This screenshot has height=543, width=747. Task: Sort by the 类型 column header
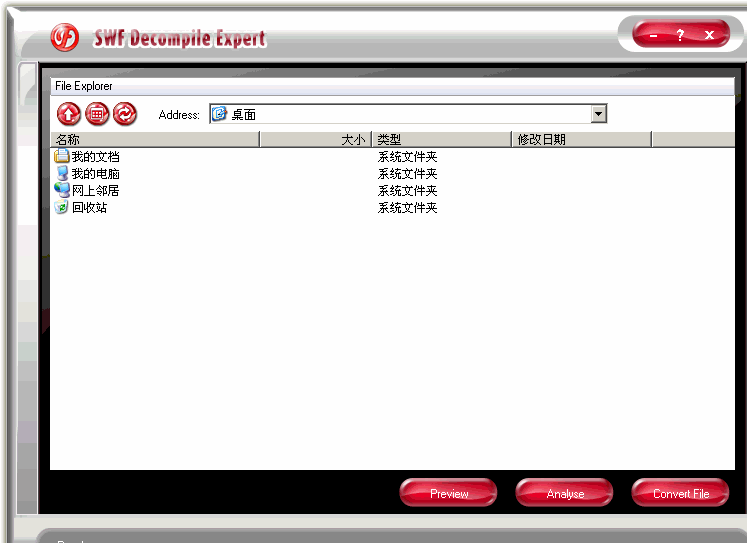click(441, 139)
